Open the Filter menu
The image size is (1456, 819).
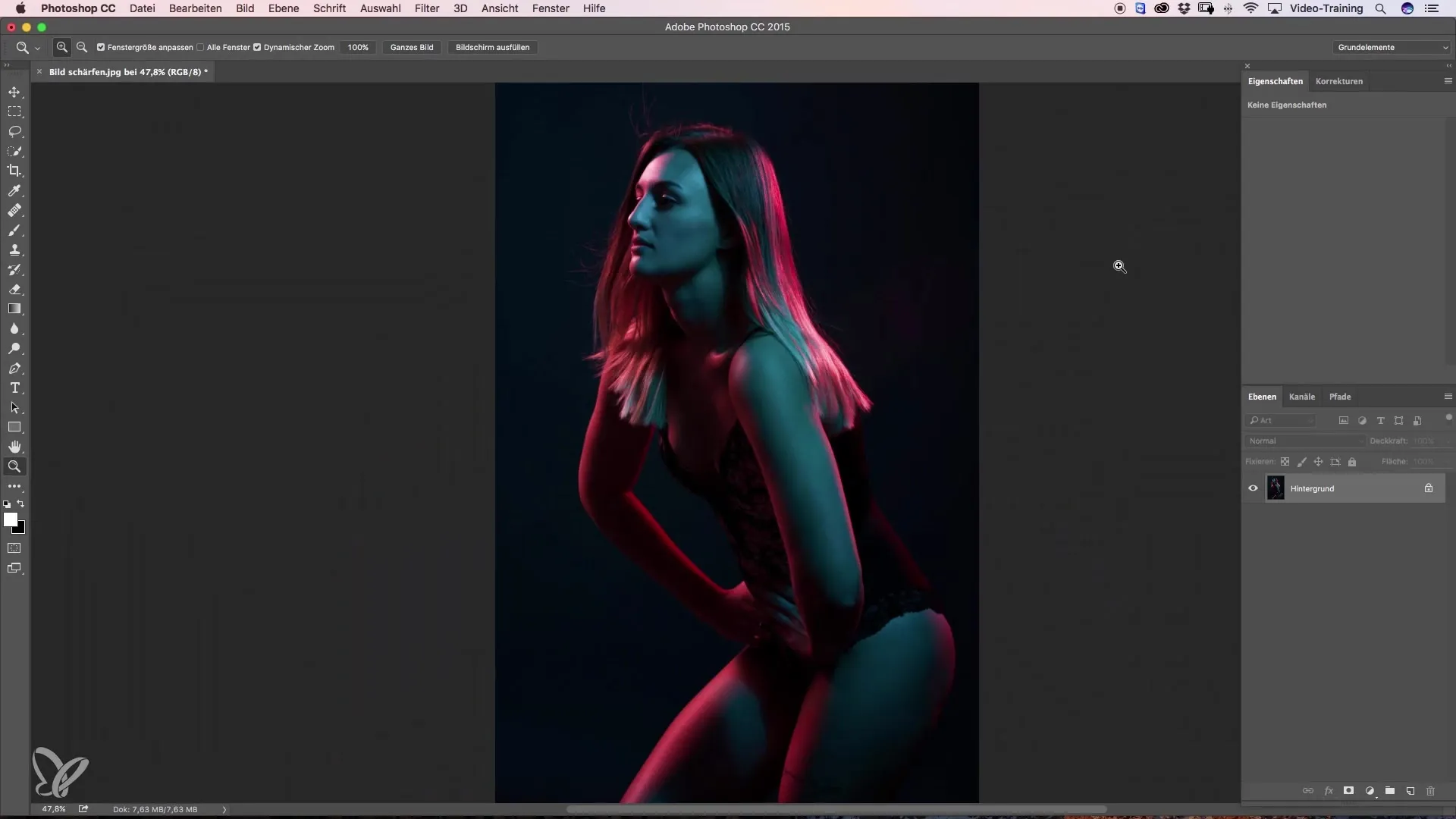click(426, 8)
